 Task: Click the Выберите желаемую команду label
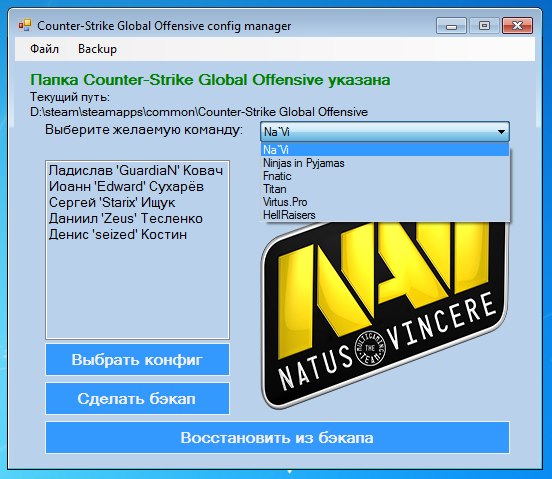click(144, 130)
